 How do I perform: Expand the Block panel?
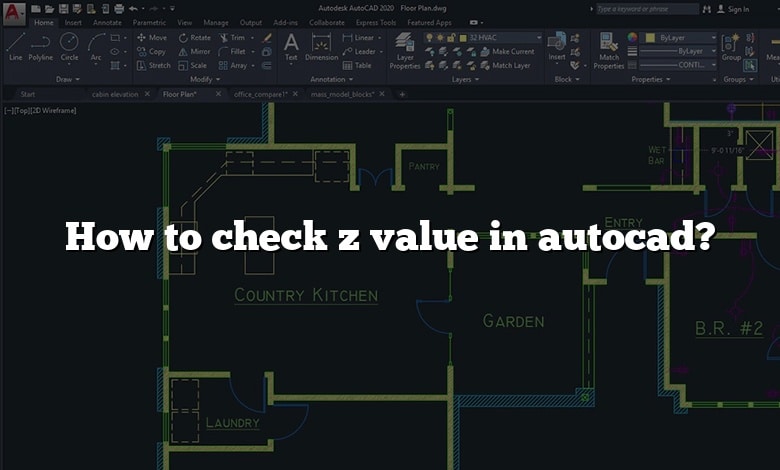click(567, 79)
